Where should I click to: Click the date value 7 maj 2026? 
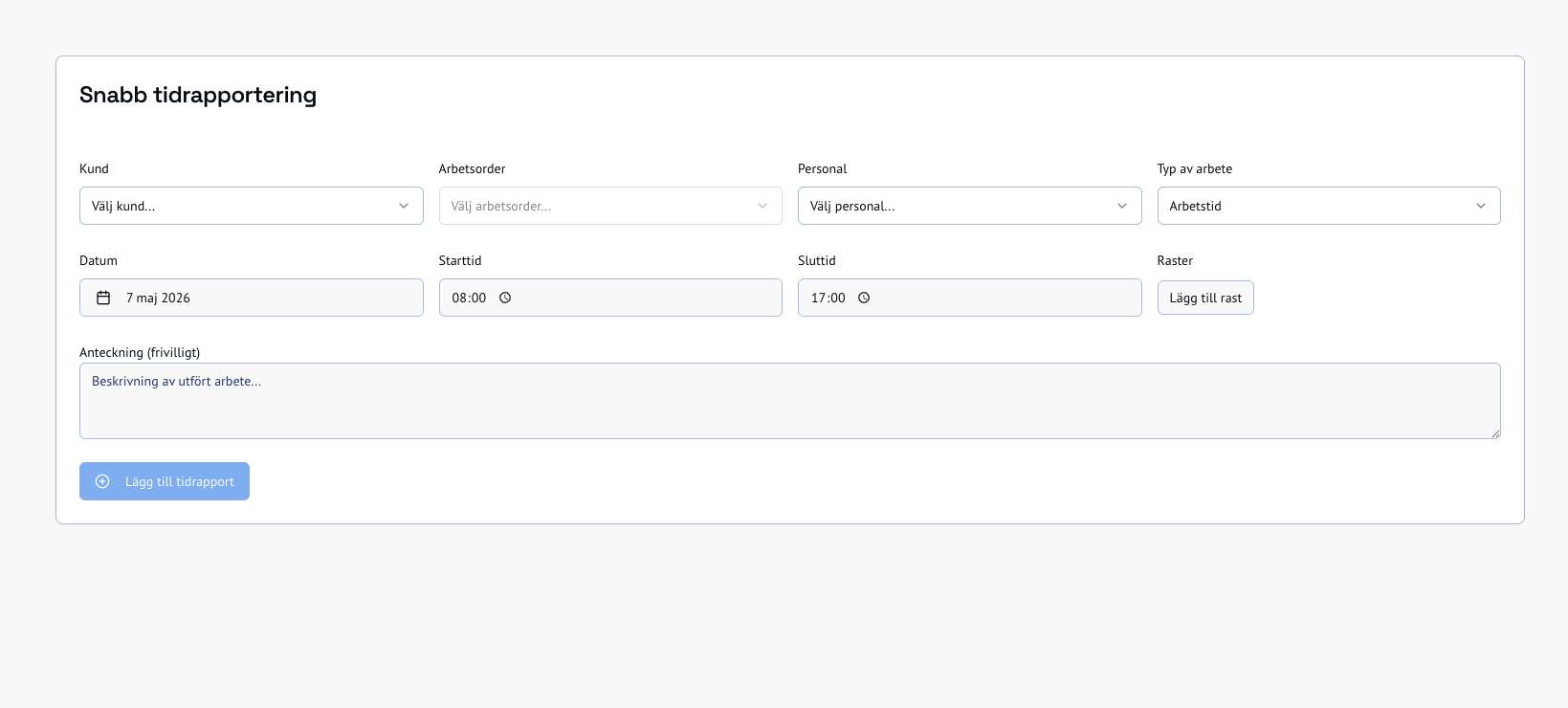tap(158, 298)
